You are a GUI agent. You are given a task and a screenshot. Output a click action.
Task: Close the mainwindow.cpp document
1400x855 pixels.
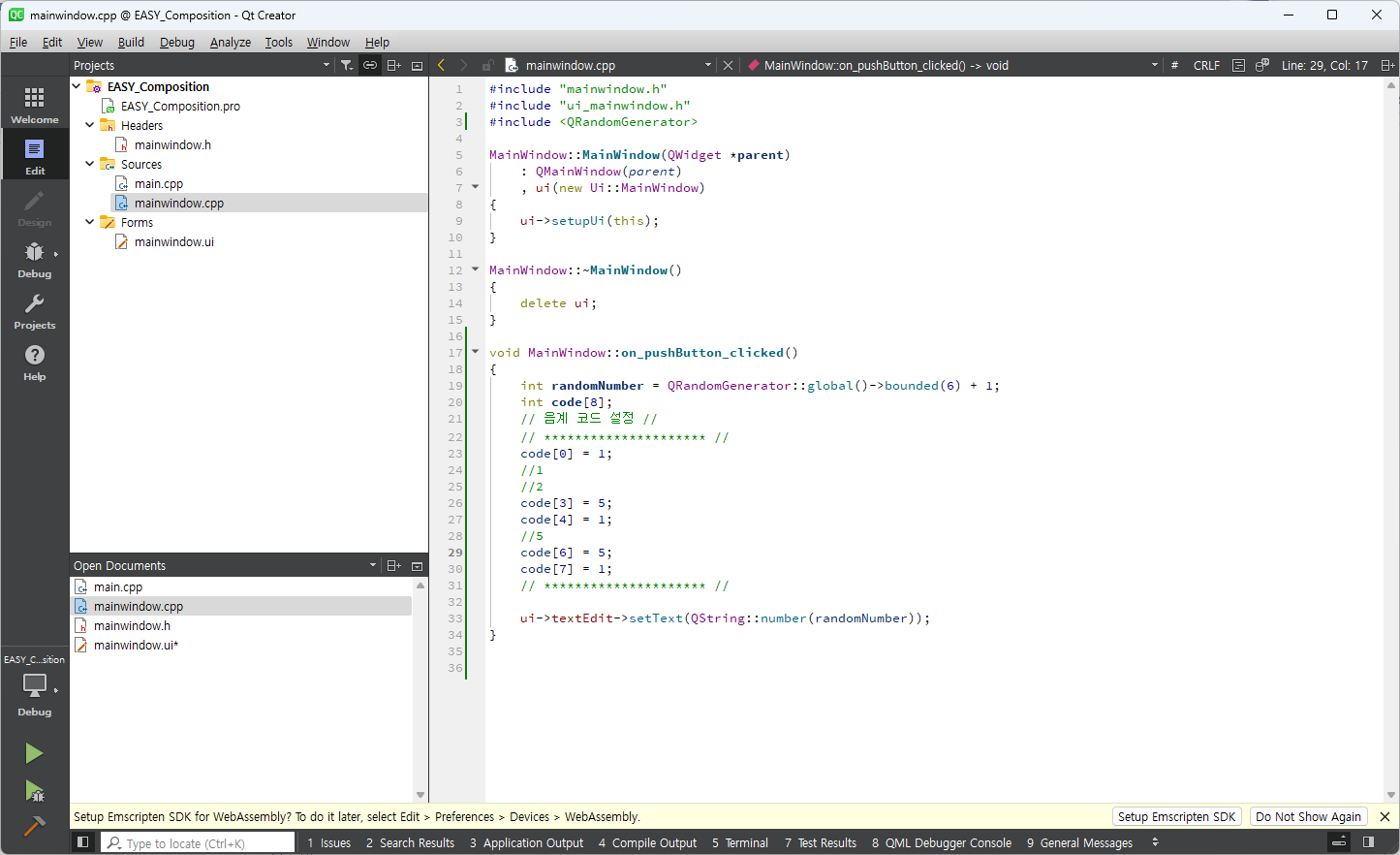click(x=729, y=65)
